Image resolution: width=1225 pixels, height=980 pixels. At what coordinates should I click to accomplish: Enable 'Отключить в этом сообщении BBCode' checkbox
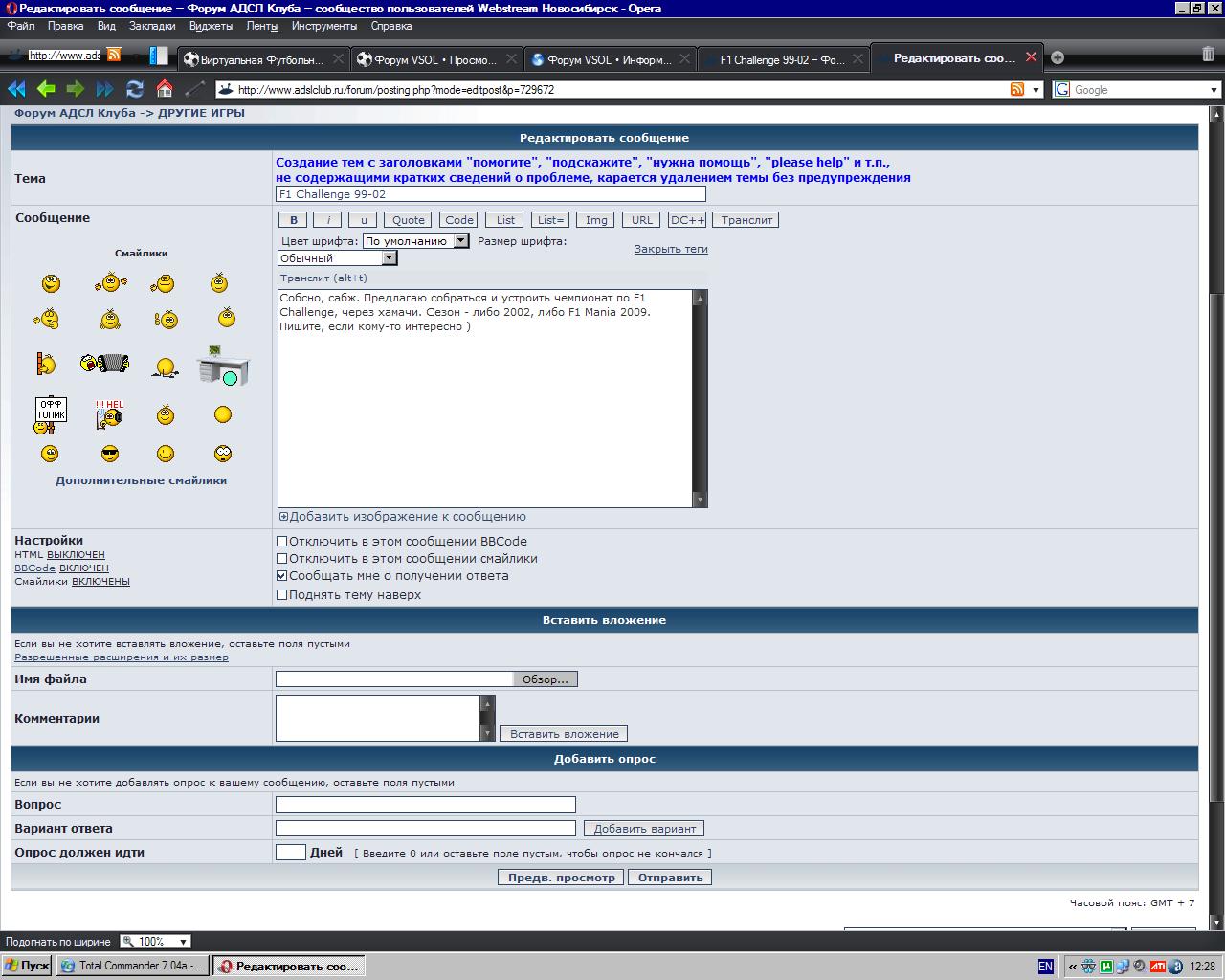point(282,542)
